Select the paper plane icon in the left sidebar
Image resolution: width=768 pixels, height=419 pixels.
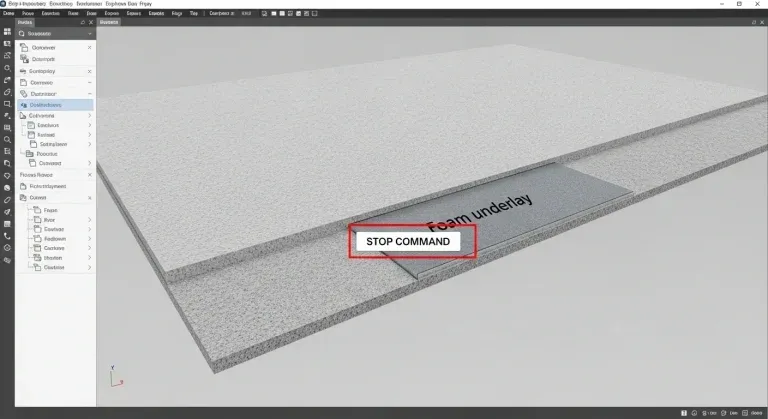tap(7, 212)
